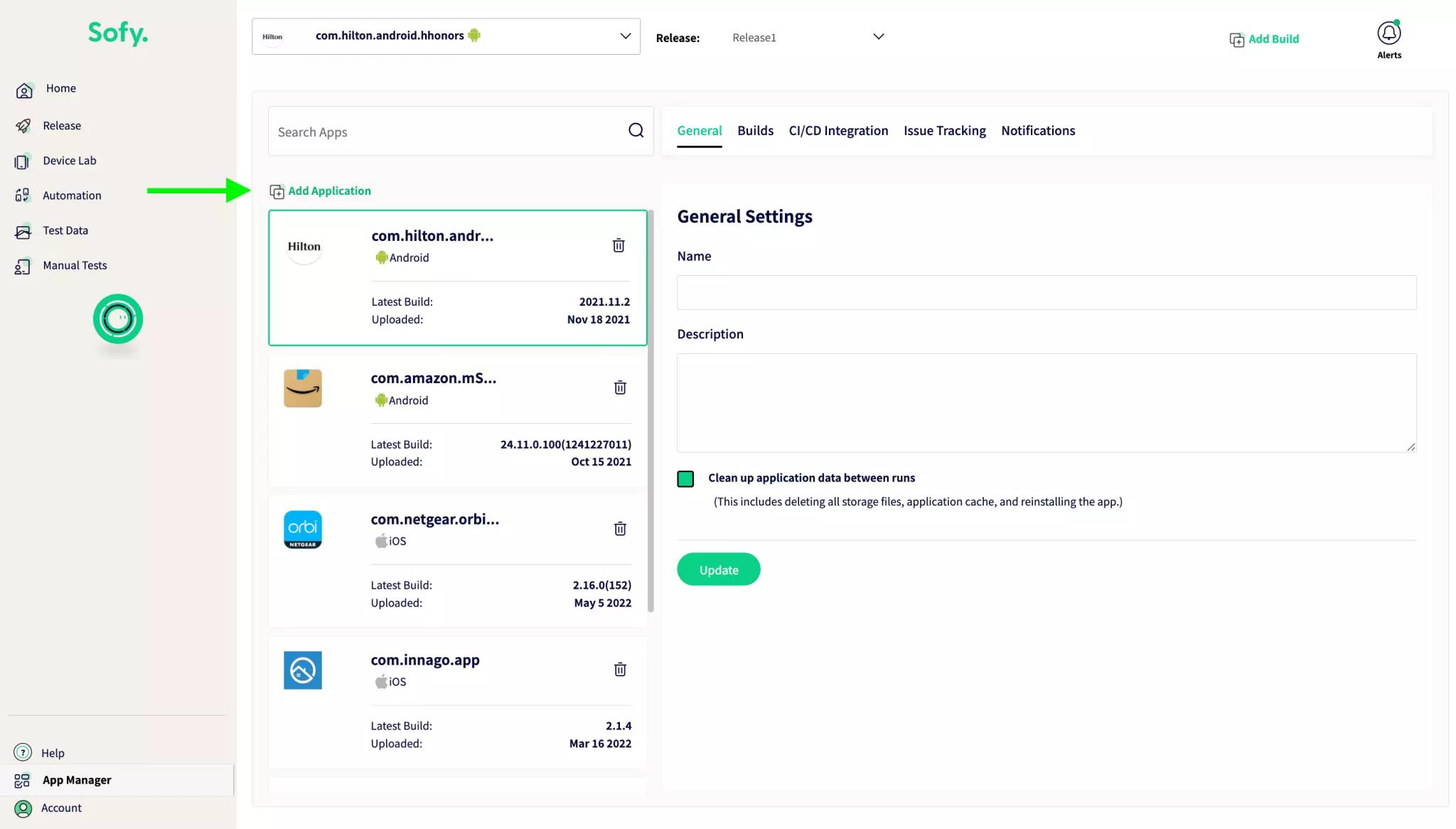Switch to the General tab

click(x=700, y=131)
